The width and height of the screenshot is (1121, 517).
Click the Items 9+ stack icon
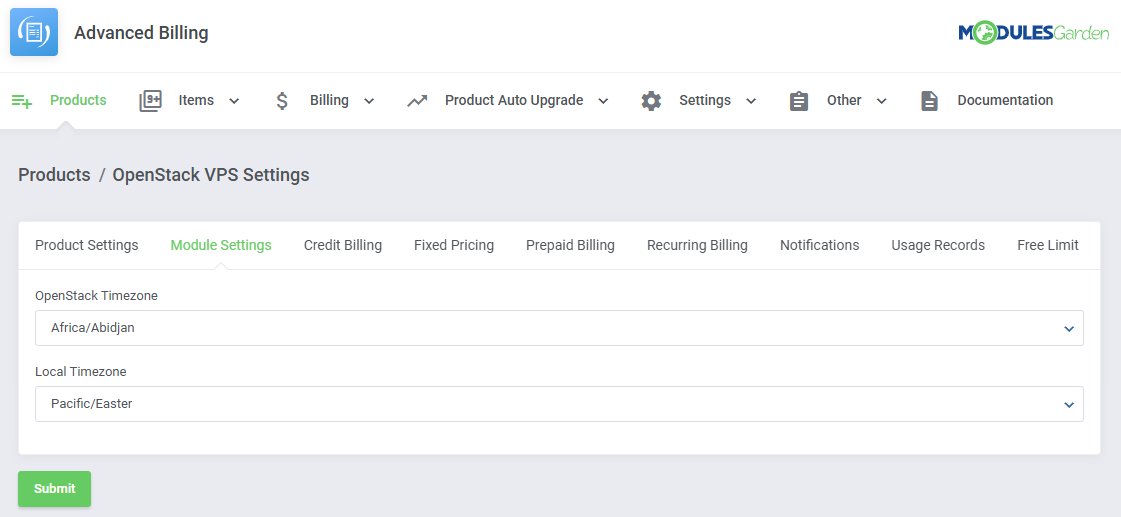(x=150, y=101)
